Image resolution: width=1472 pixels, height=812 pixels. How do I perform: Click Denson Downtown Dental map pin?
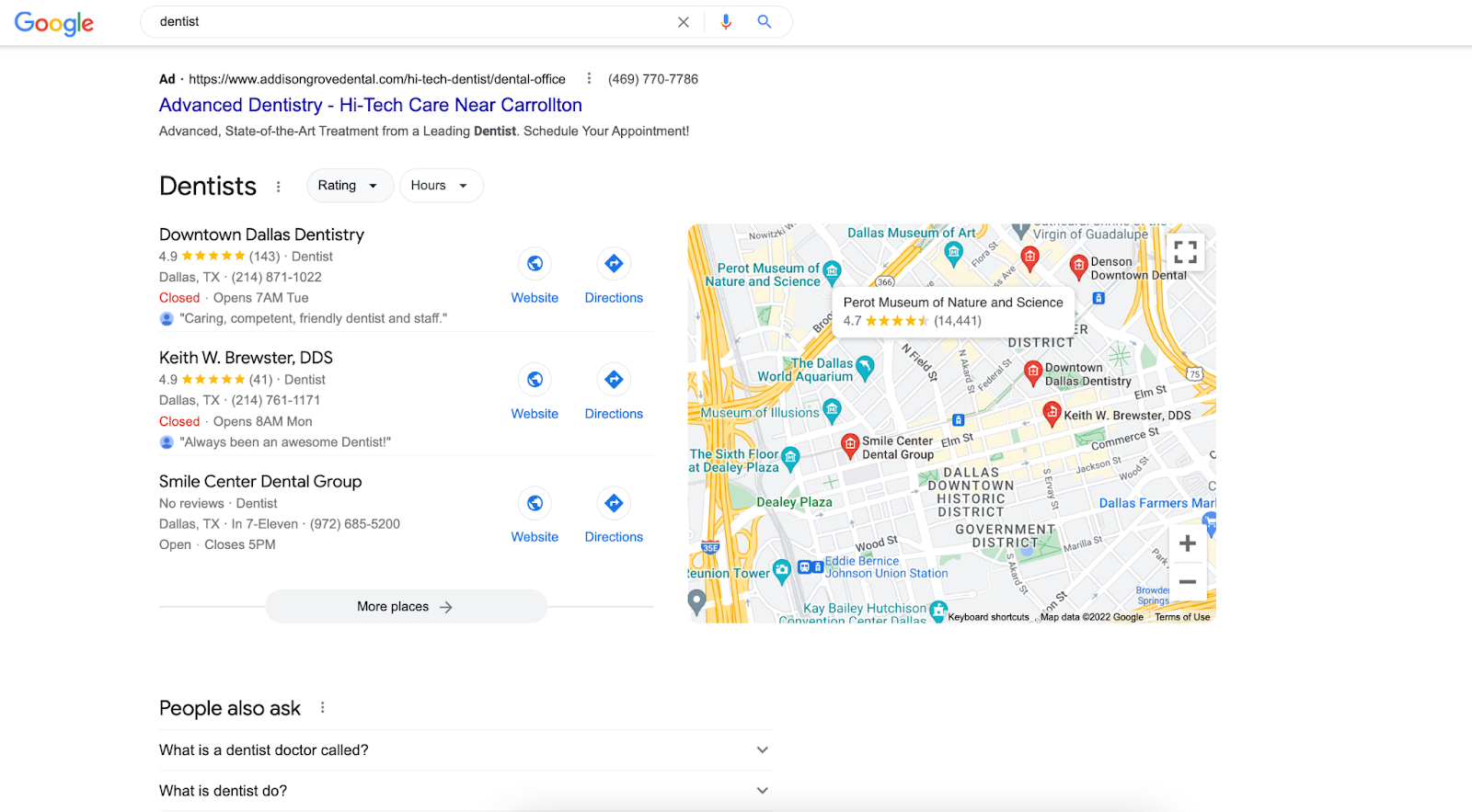1078,267
